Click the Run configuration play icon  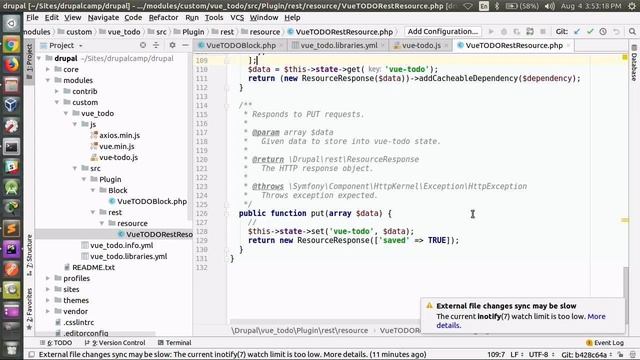tap(491, 31)
